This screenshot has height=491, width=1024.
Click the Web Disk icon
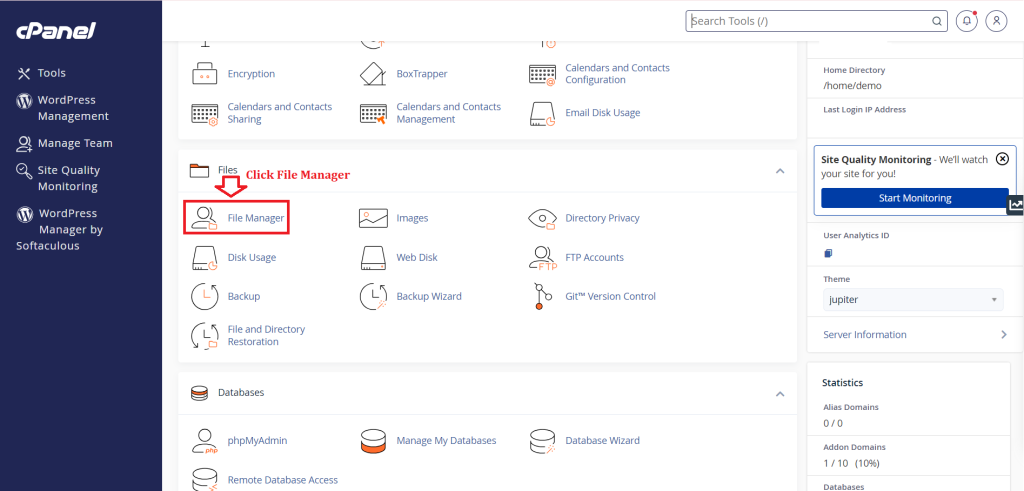(x=374, y=257)
